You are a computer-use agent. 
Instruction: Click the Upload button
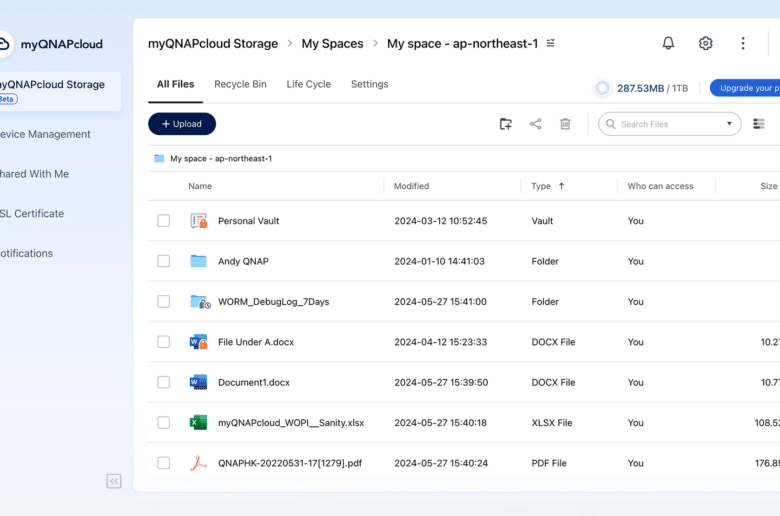pyautogui.click(x=182, y=124)
